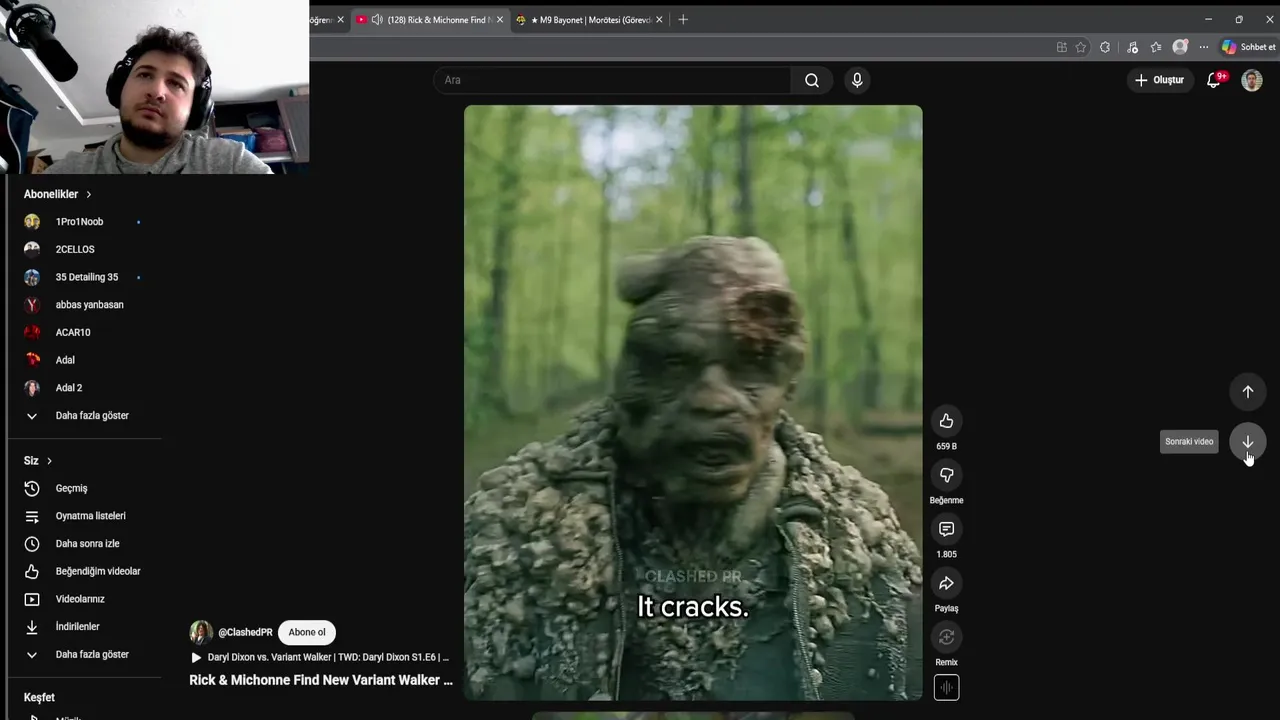Open Edge browser extensions icon

[x=1105, y=47]
